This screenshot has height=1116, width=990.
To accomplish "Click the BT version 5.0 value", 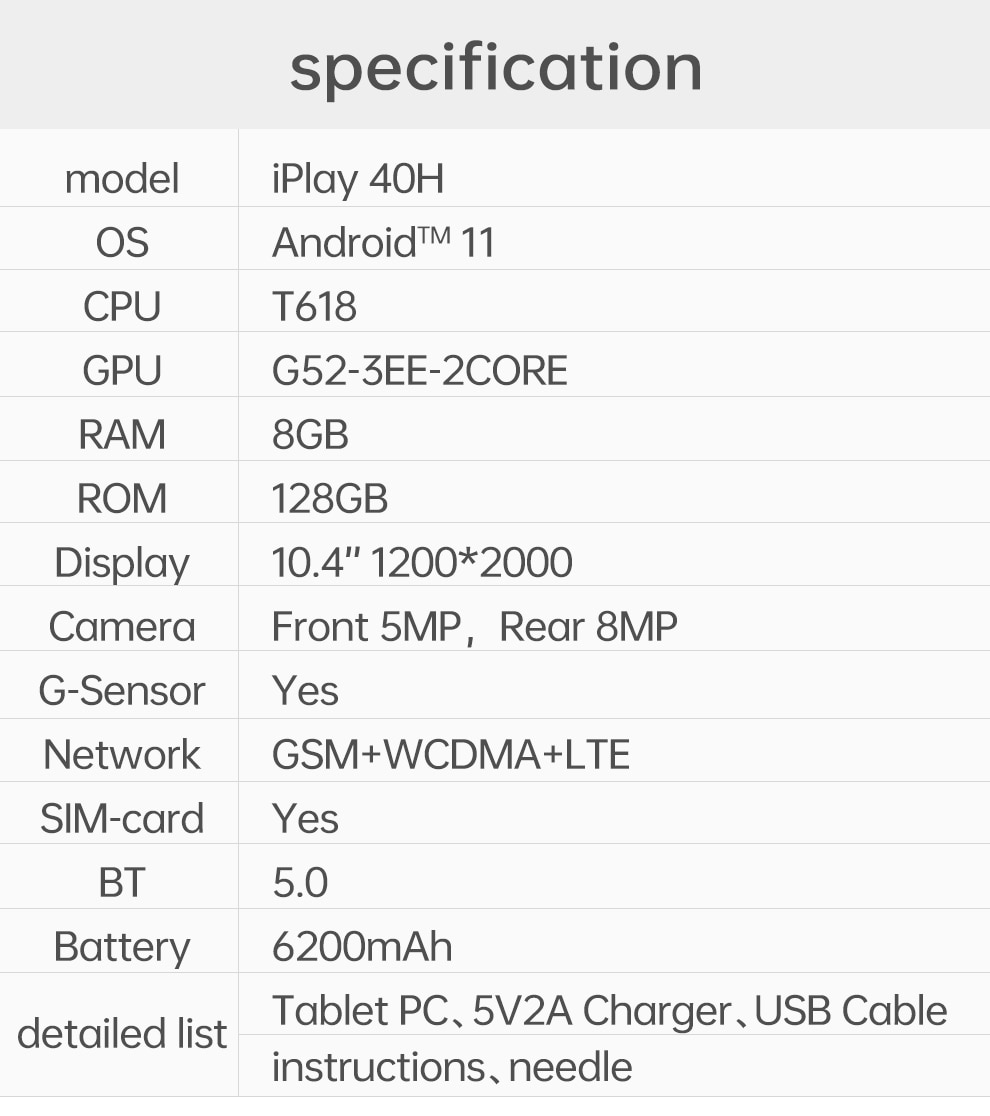I will (300, 883).
